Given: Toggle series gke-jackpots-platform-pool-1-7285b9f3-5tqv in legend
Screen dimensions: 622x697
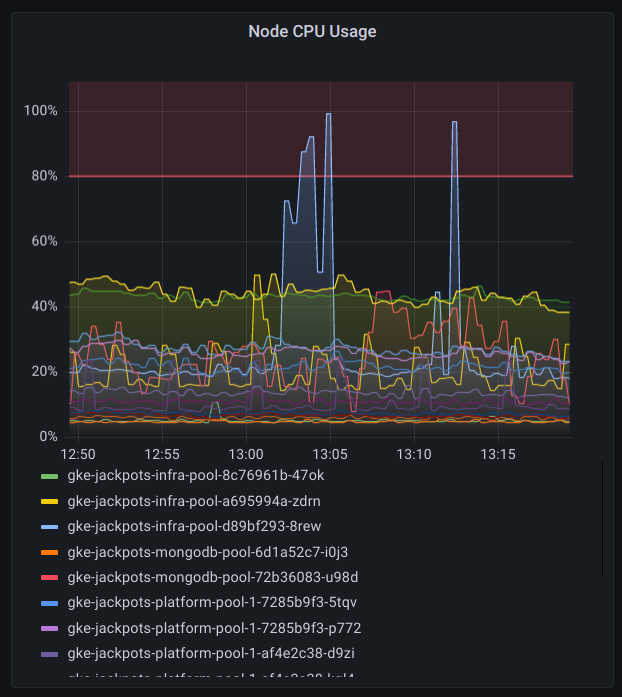Looking at the screenshot, I should 212,603.
